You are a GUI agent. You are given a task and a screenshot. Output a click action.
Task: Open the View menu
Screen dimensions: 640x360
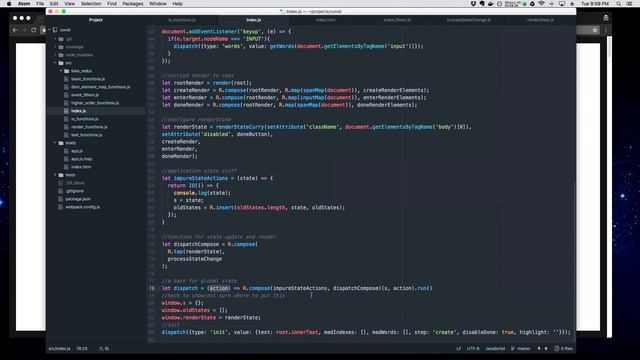click(x=69, y=4)
